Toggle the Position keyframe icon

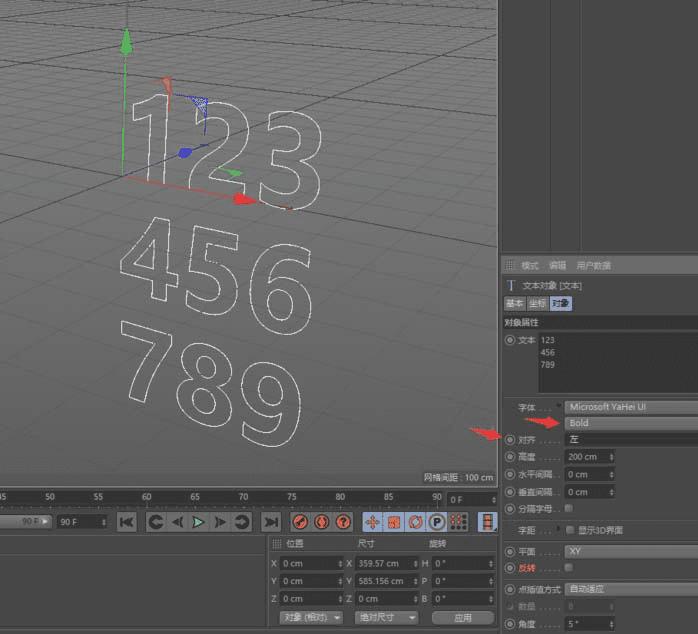point(371,522)
